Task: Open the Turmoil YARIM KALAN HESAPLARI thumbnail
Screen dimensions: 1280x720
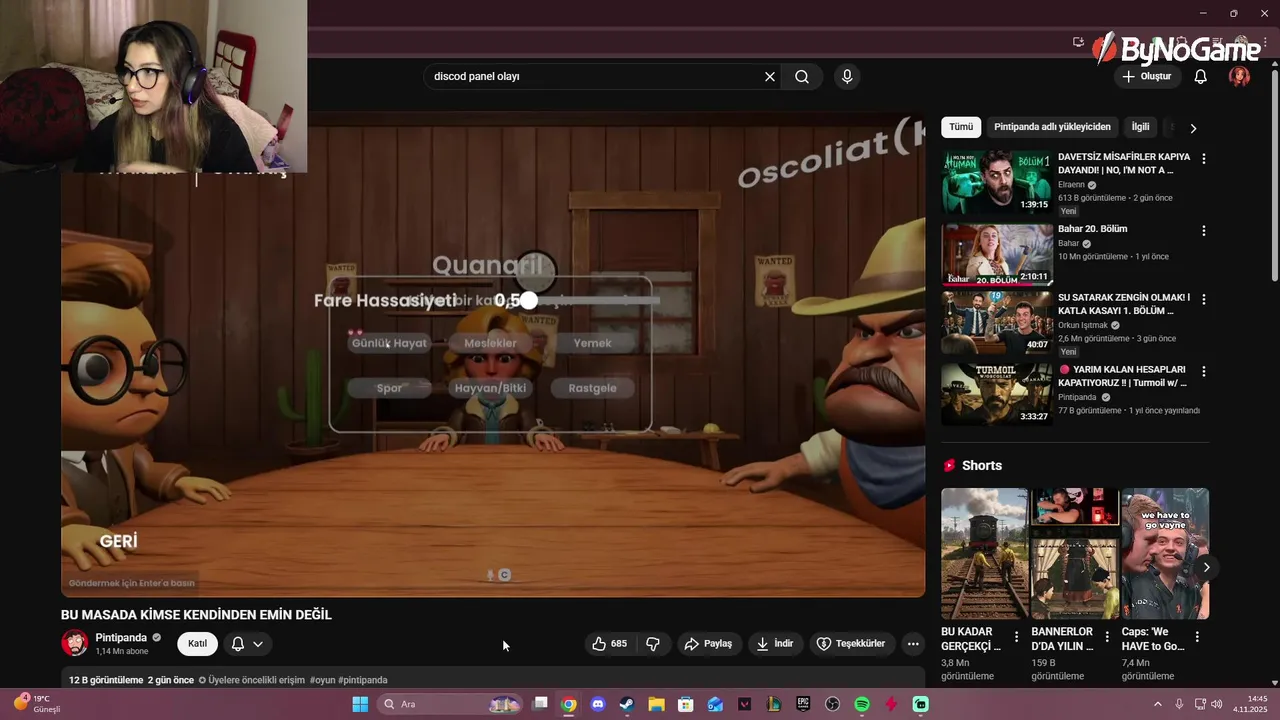Action: 997,394
